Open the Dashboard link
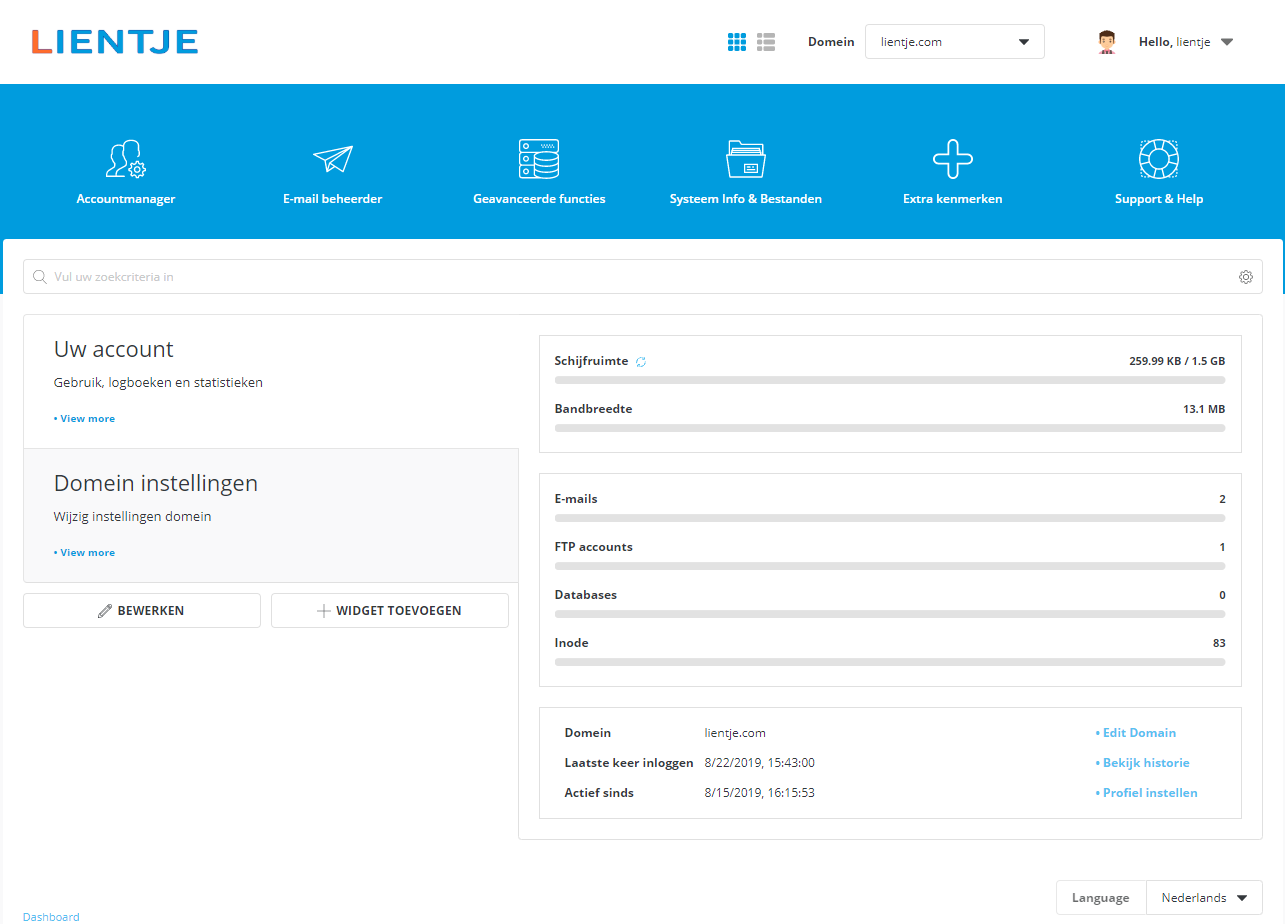 [x=51, y=916]
